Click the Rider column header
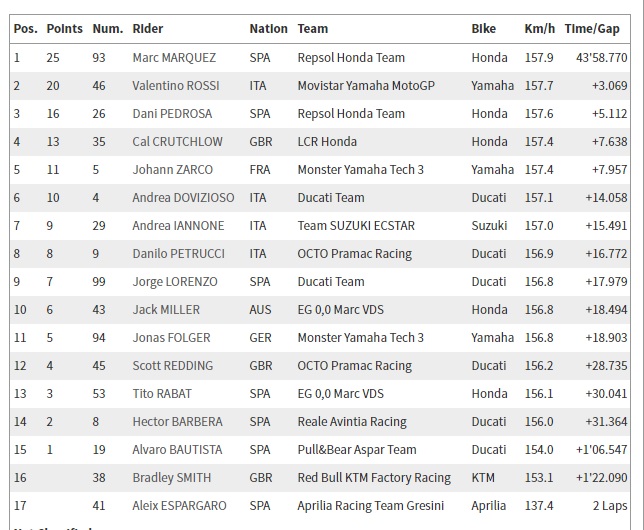 pyautogui.click(x=147, y=29)
